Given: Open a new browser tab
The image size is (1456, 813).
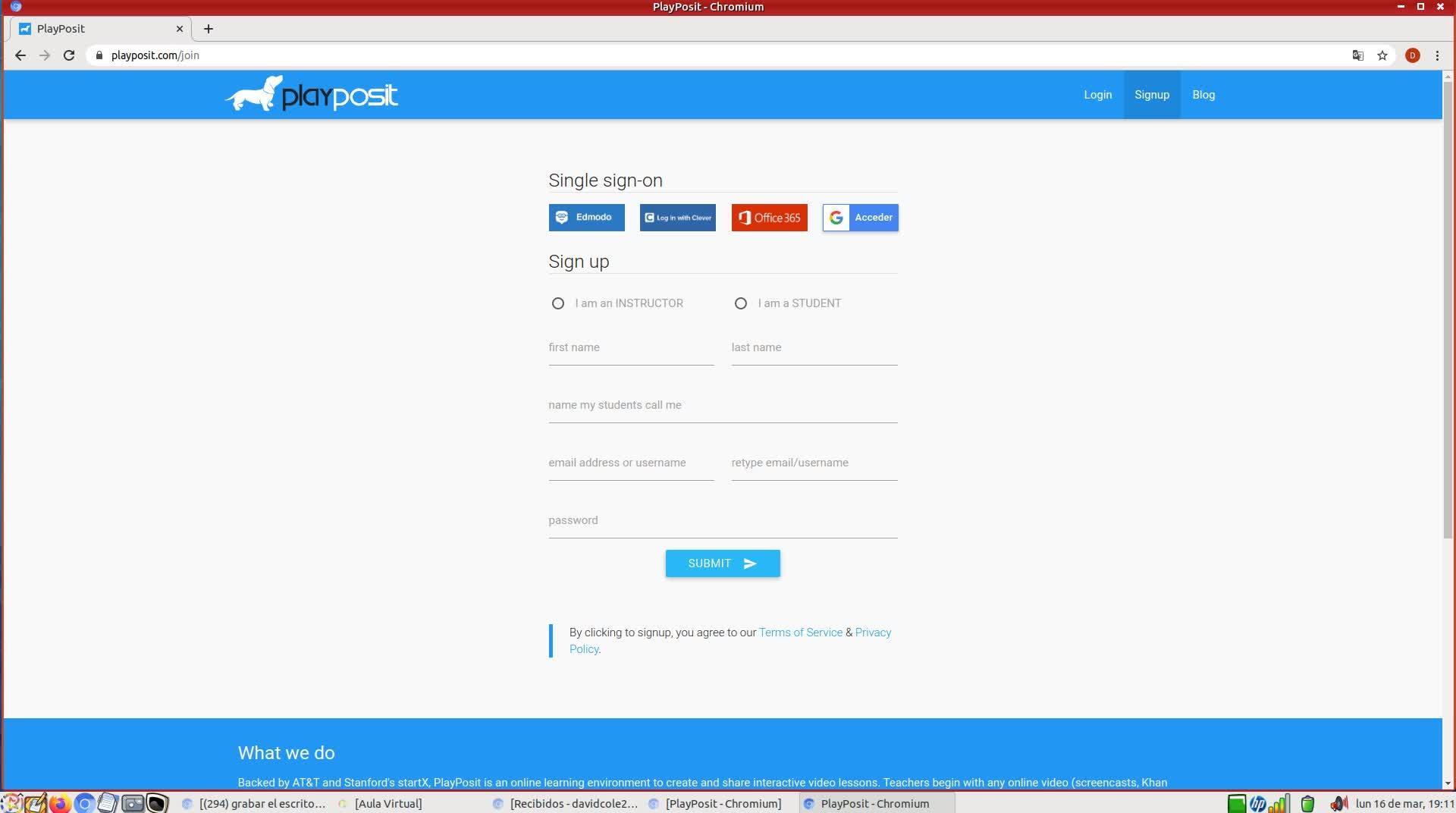Looking at the screenshot, I should tap(209, 29).
